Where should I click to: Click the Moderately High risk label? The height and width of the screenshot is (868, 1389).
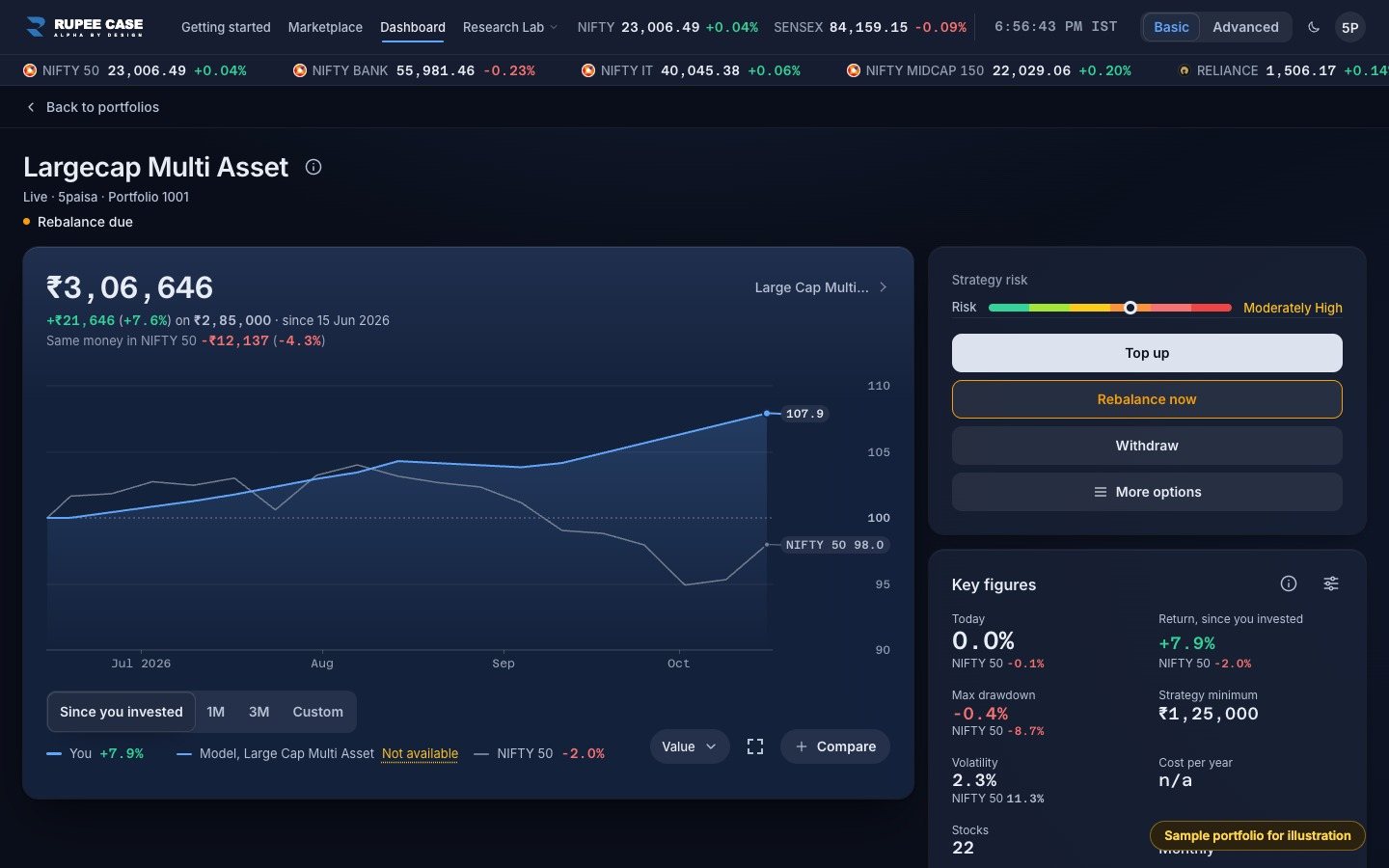click(1293, 308)
